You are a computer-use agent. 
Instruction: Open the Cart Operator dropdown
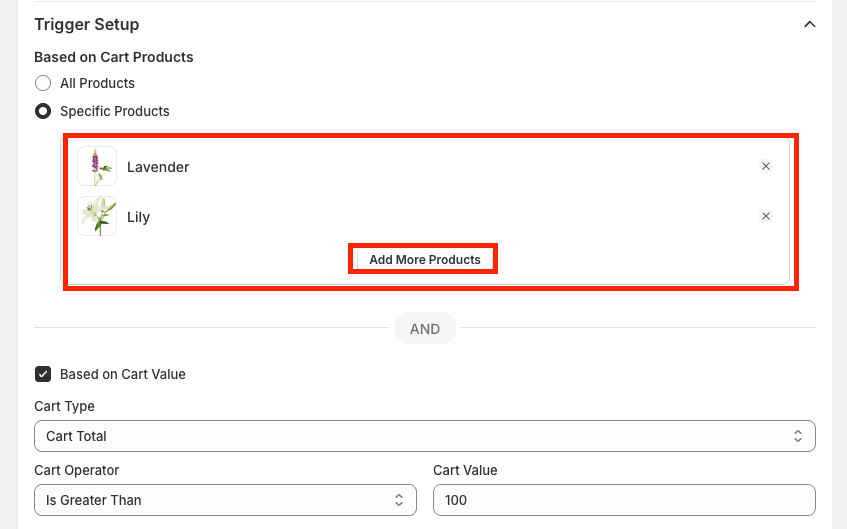click(225, 499)
